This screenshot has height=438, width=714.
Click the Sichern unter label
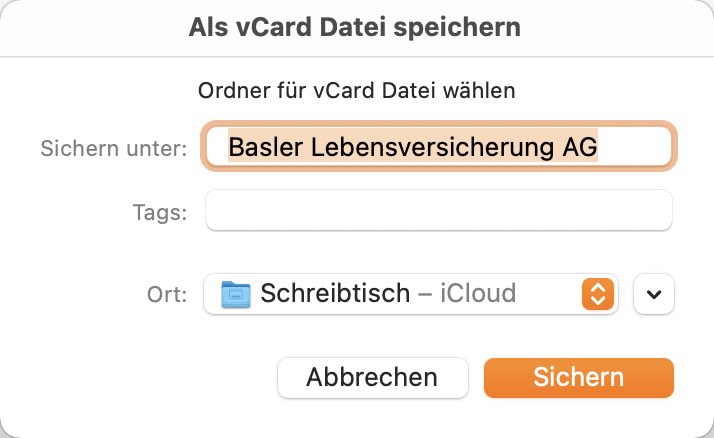(x=114, y=148)
